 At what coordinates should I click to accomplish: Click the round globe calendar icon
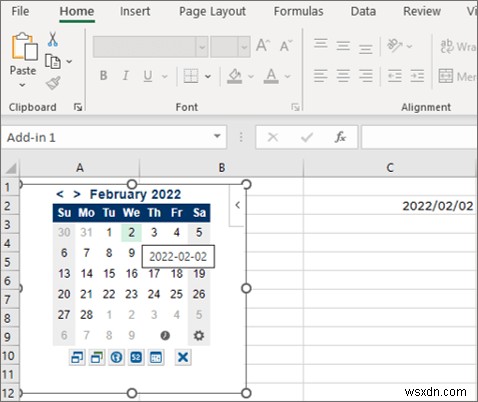pos(116,357)
